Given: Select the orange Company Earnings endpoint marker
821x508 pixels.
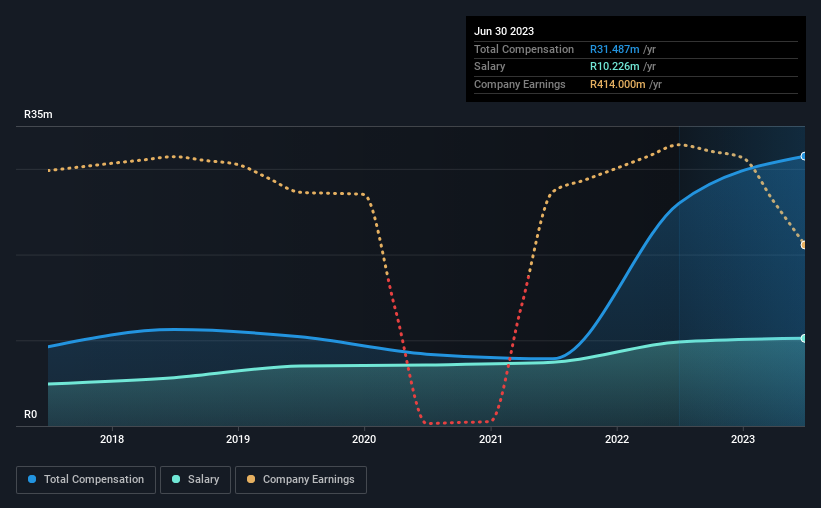Looking at the screenshot, I should tap(804, 245).
